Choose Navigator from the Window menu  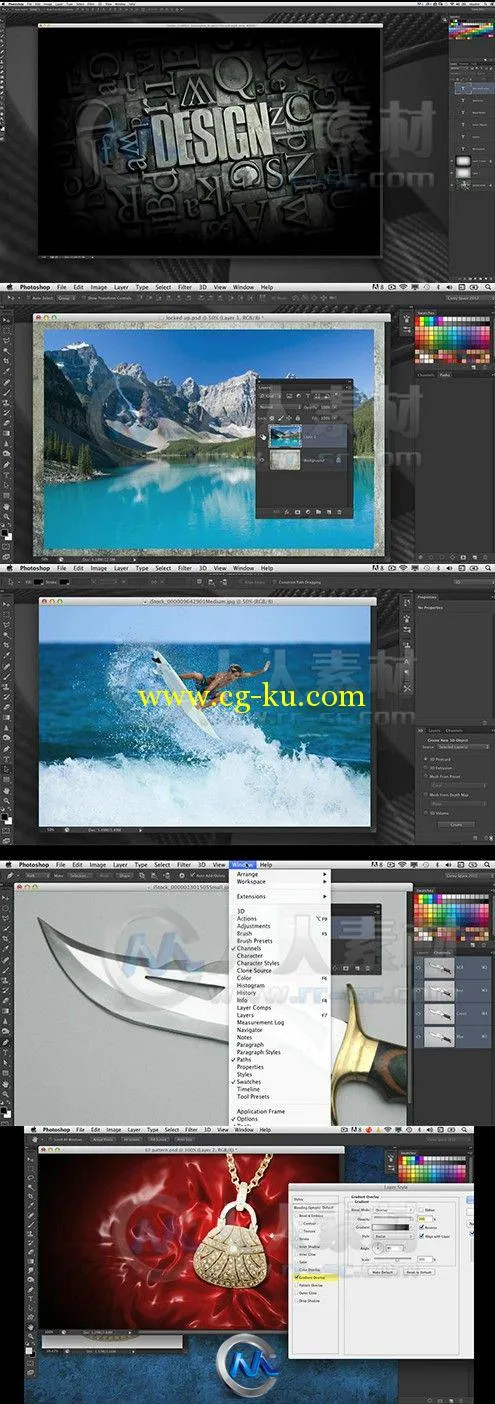point(280,1029)
